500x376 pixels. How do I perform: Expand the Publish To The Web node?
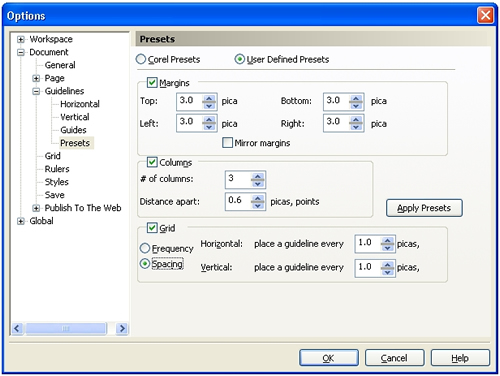(x=36, y=209)
